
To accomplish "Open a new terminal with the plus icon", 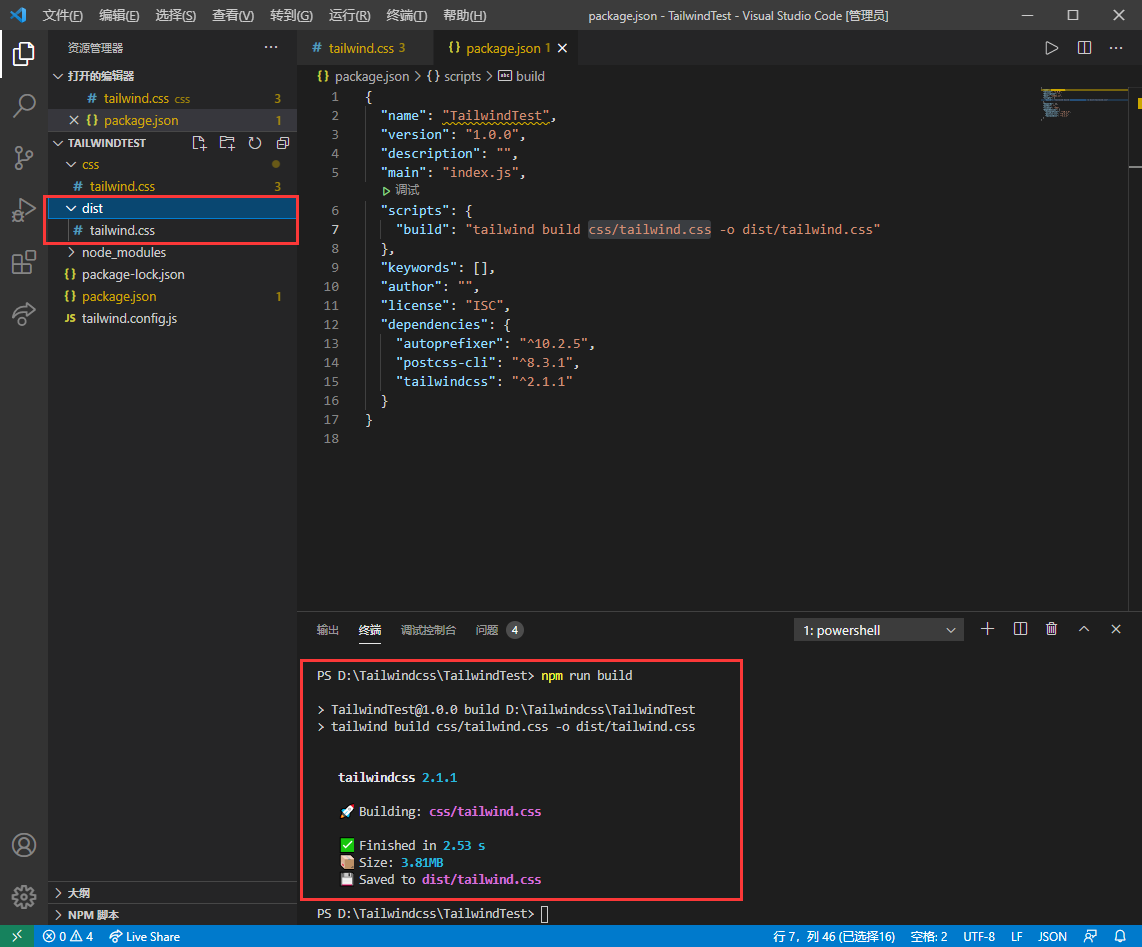I will 987,629.
